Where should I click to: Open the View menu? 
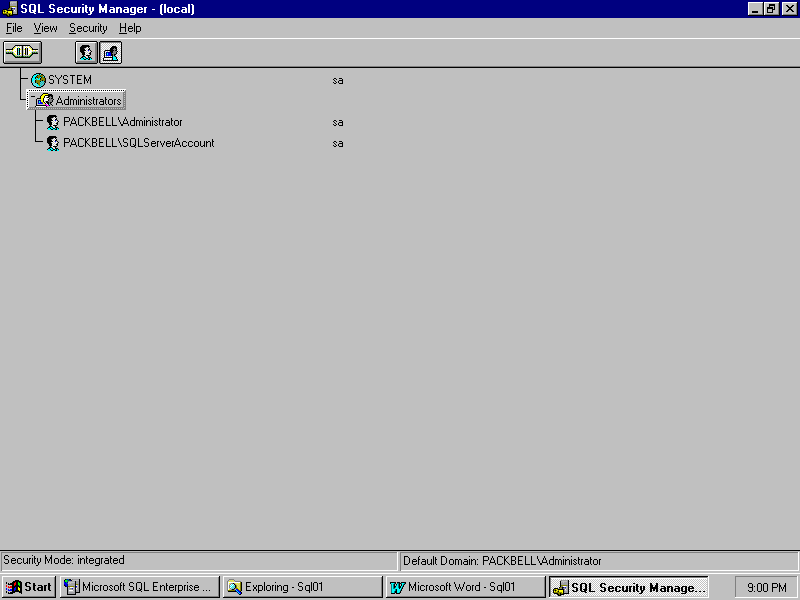tap(46, 28)
